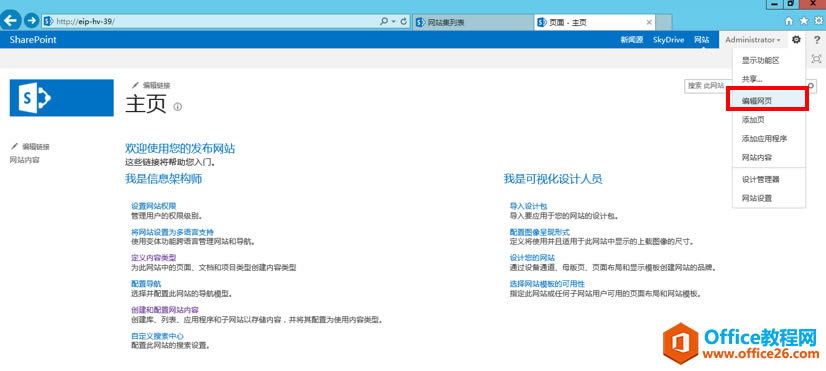Click the text 选择并配置此网站的导航模型。

pyautogui.click(x=182, y=294)
